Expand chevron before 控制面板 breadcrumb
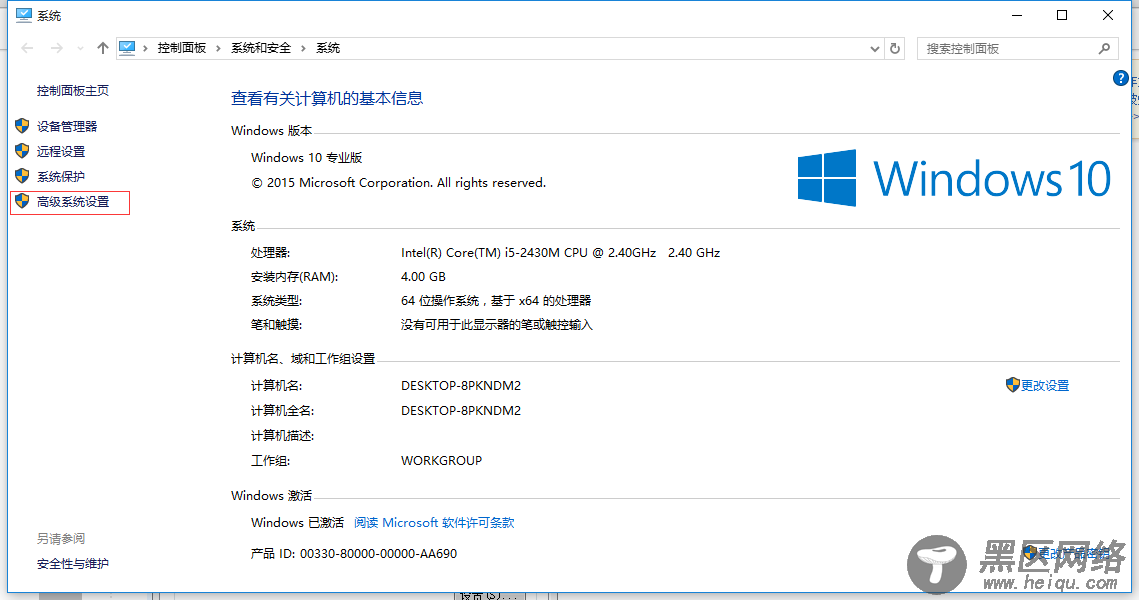 click(145, 48)
